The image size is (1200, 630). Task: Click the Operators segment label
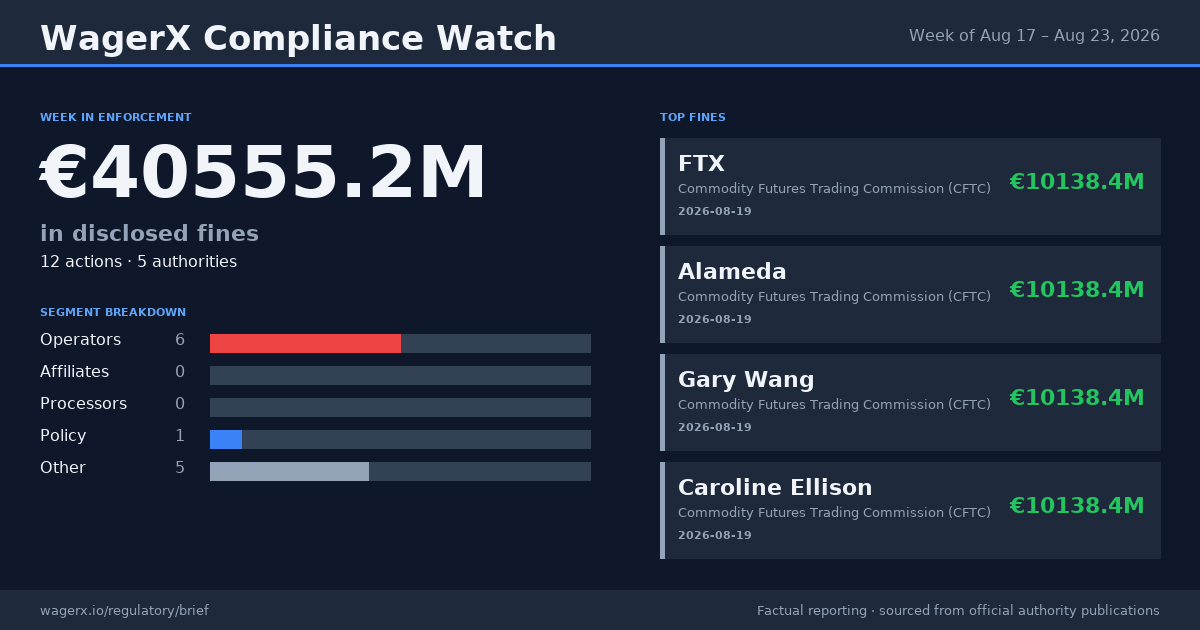[80, 340]
